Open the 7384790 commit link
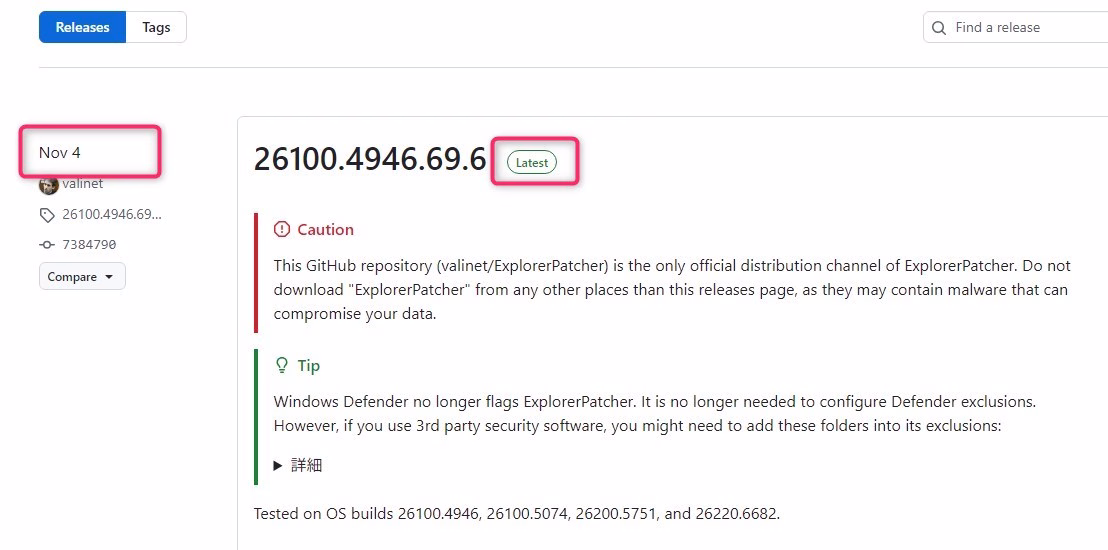The width and height of the screenshot is (1108, 550). click(96, 244)
